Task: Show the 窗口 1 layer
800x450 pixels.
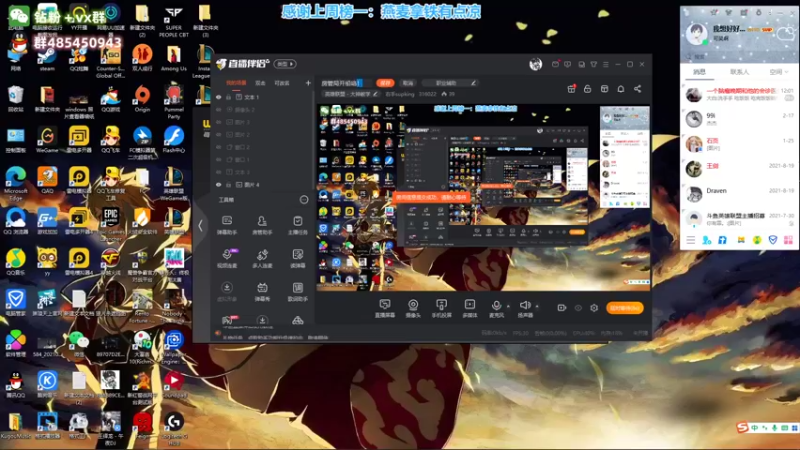Action: (x=219, y=160)
